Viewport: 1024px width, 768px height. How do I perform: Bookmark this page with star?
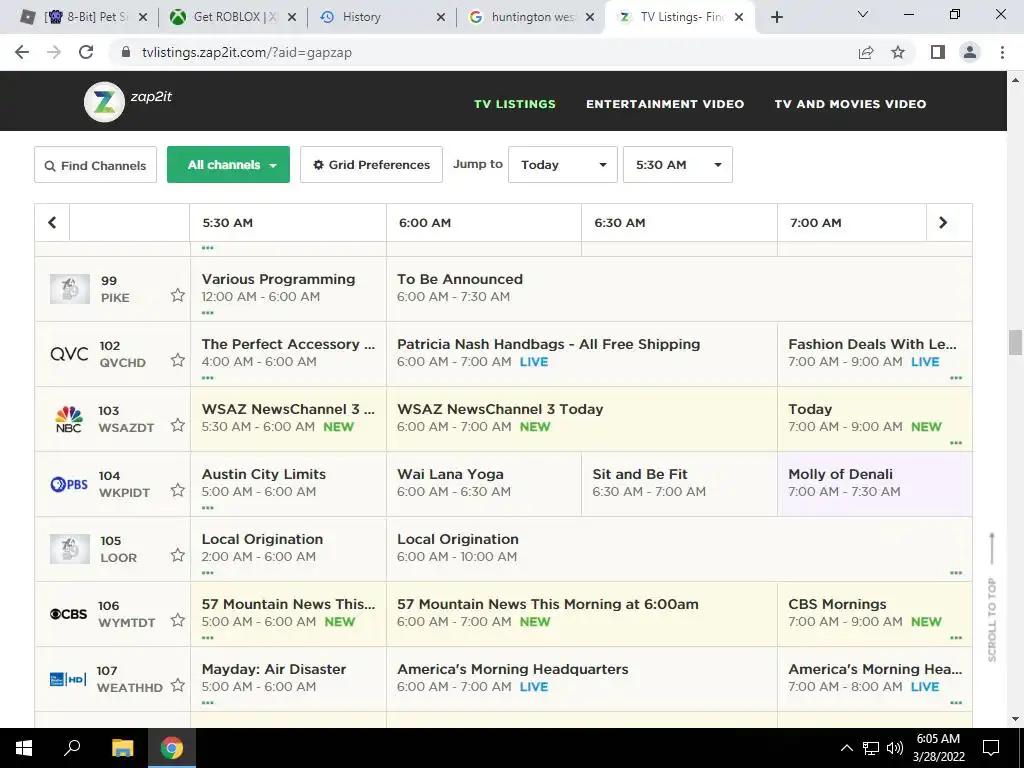point(898,52)
